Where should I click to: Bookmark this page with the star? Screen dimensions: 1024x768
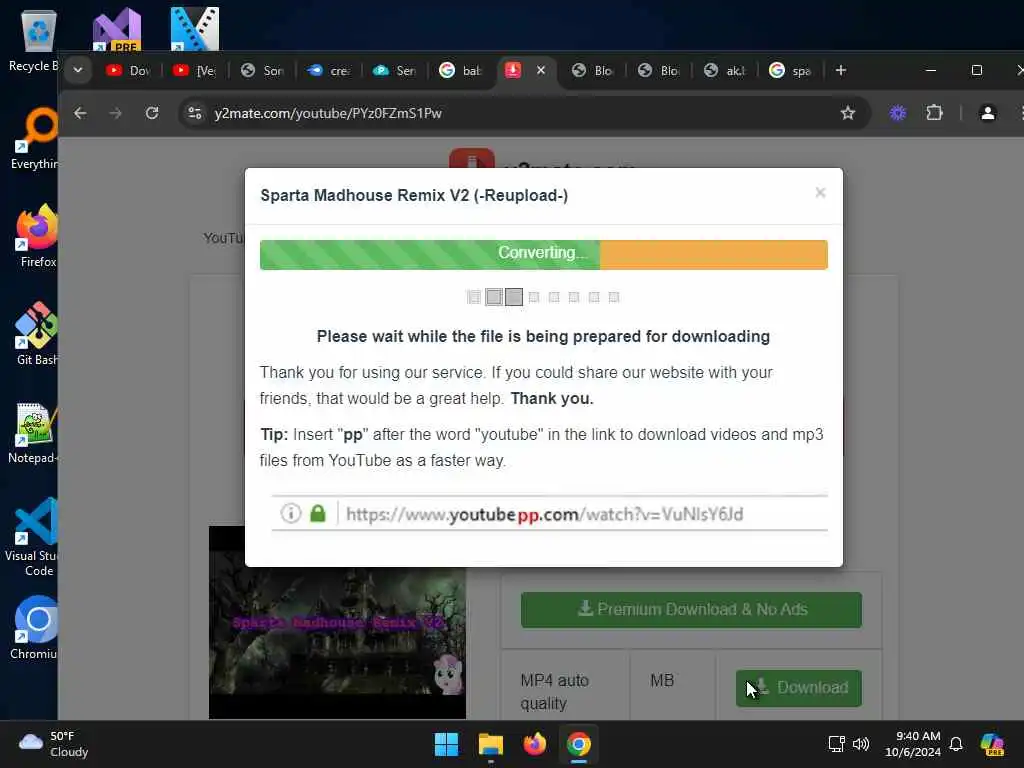(x=848, y=113)
